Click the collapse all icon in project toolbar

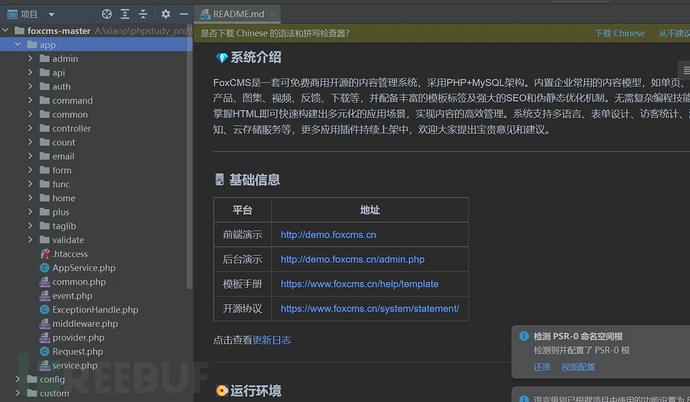(x=143, y=14)
